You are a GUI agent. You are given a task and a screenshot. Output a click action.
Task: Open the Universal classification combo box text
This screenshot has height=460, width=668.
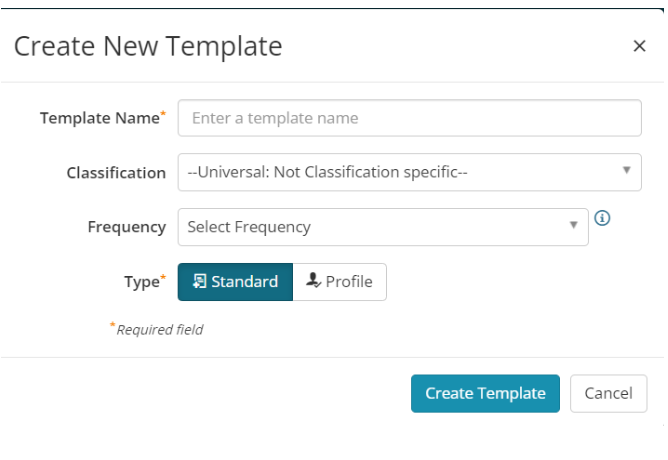[327, 172]
